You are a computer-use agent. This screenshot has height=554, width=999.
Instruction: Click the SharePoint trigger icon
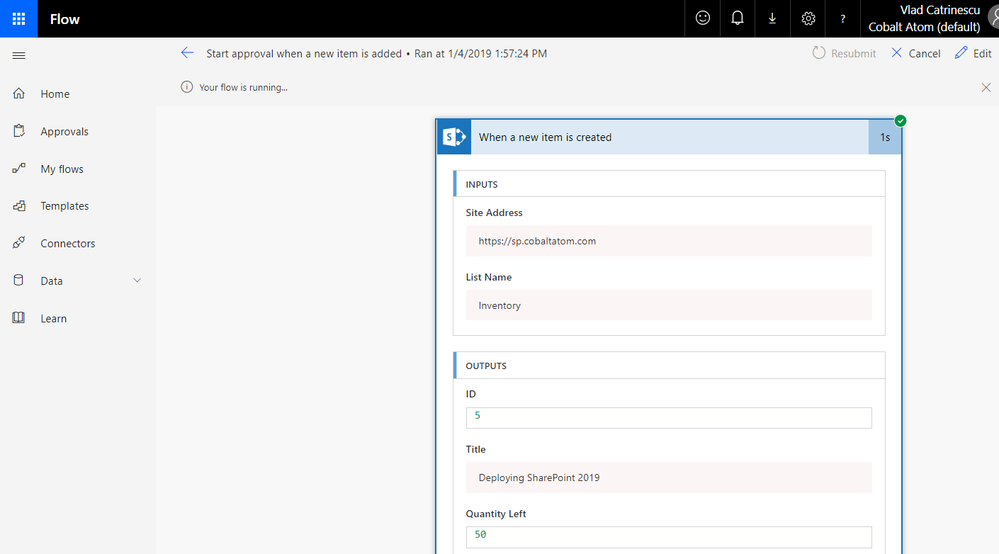tap(454, 137)
